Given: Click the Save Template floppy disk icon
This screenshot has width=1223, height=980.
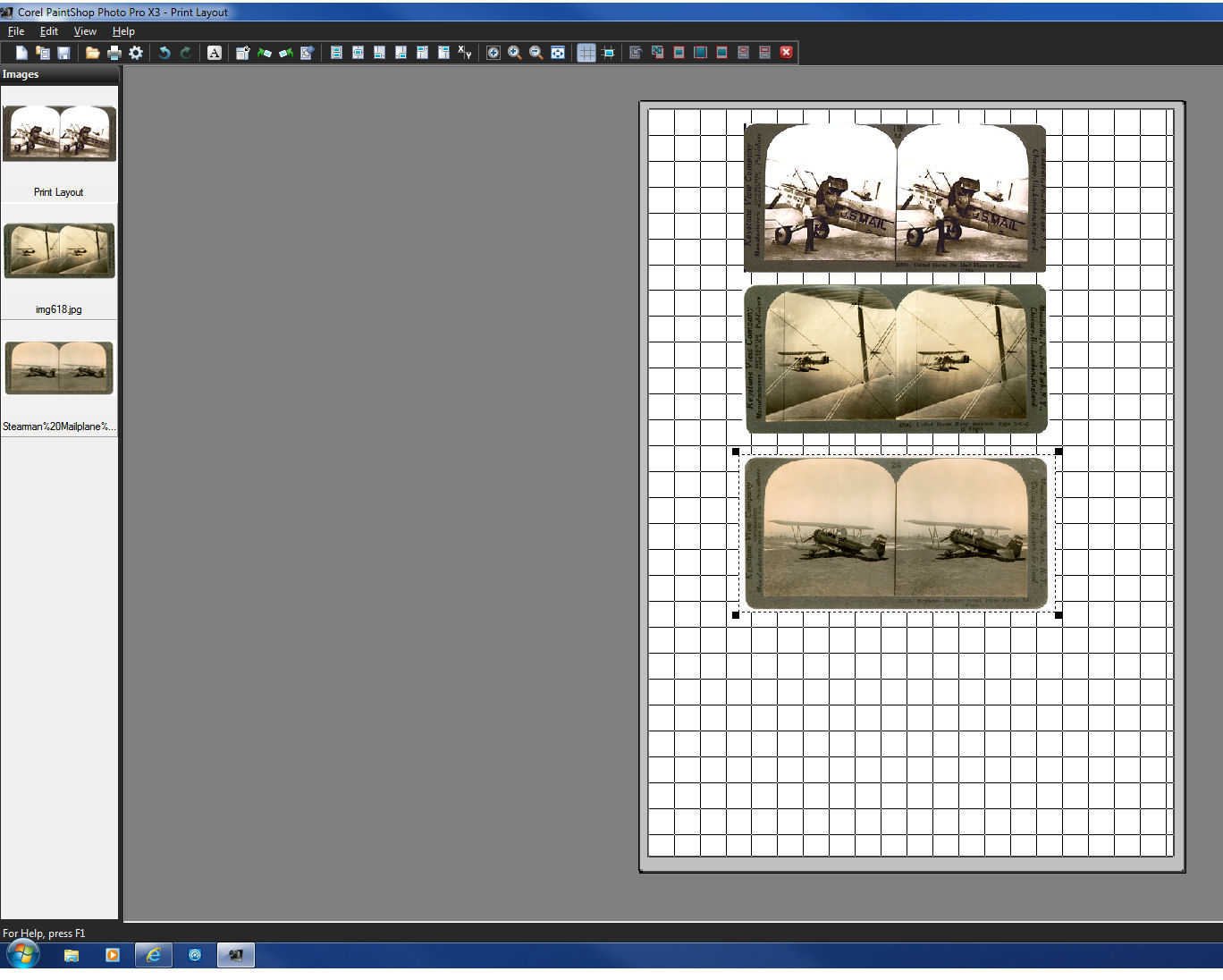Looking at the screenshot, I should [x=63, y=53].
